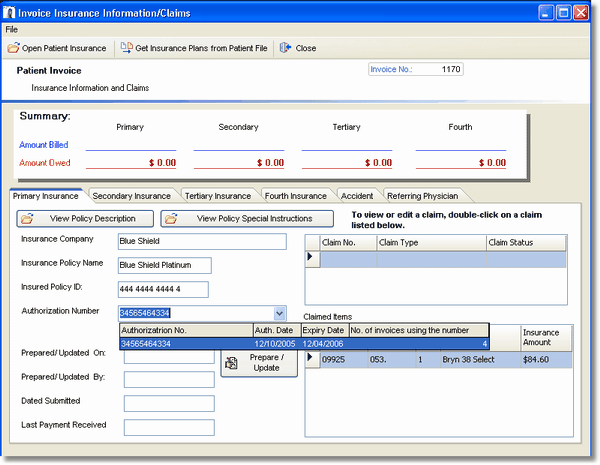Image resolution: width=600 pixels, height=465 pixels.
Task: Click the Close door icon in the toolbar
Action: pyautogui.click(x=285, y=48)
